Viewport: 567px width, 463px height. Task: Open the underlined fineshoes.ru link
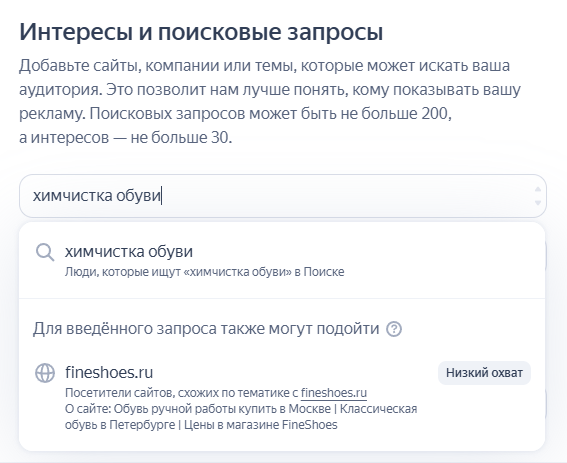click(334, 393)
